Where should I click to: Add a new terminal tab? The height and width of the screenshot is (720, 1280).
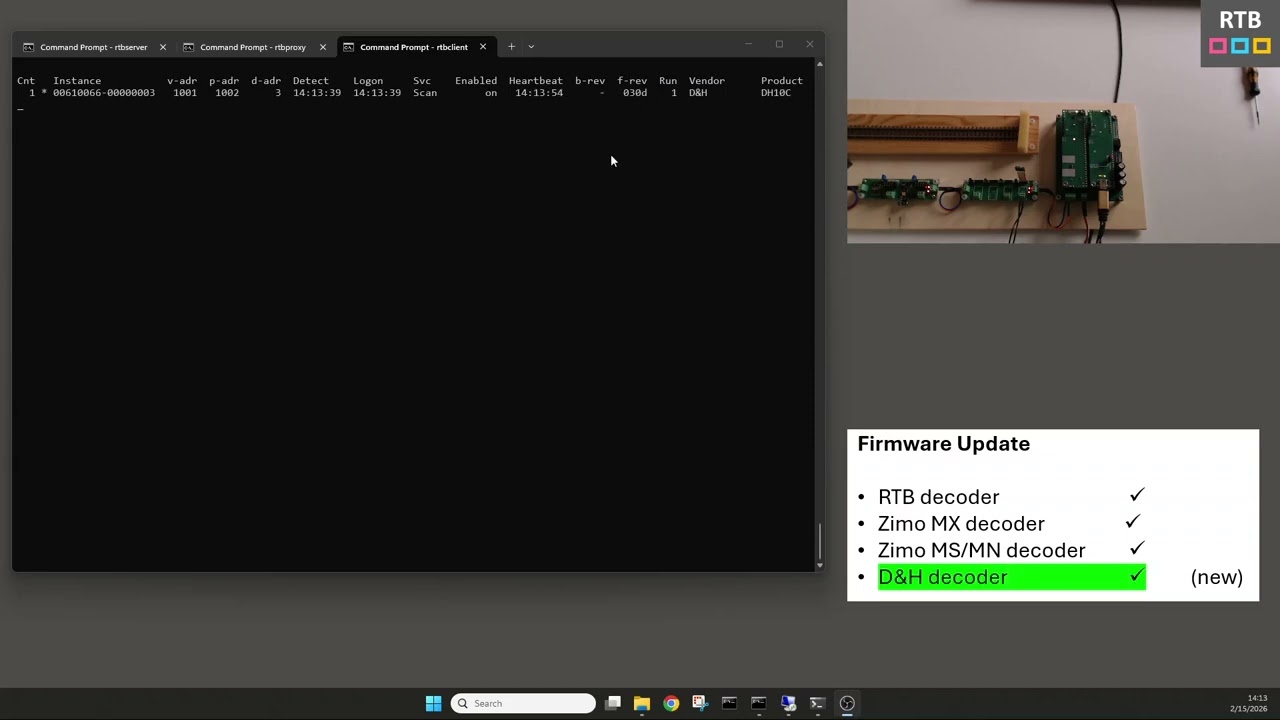tap(511, 46)
